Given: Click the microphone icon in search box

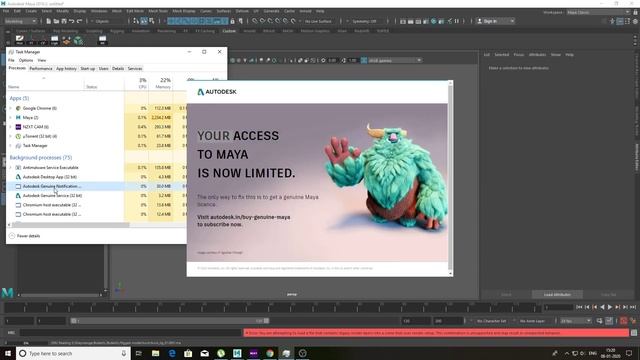Looking at the screenshot, I should pyautogui.click(x=124, y=353).
